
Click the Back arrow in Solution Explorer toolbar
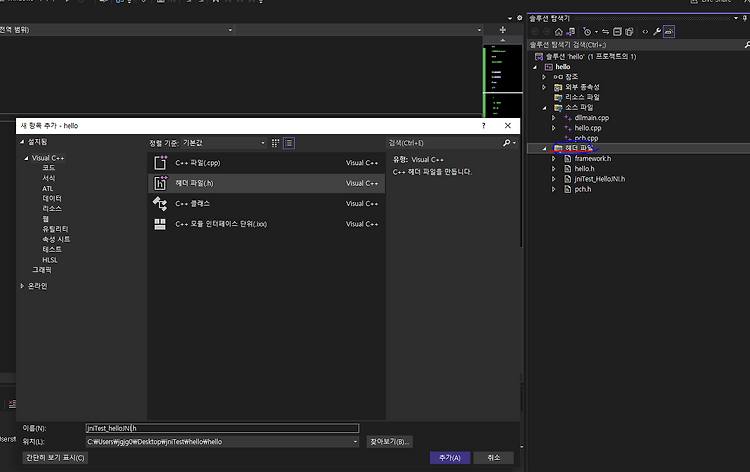[535, 32]
